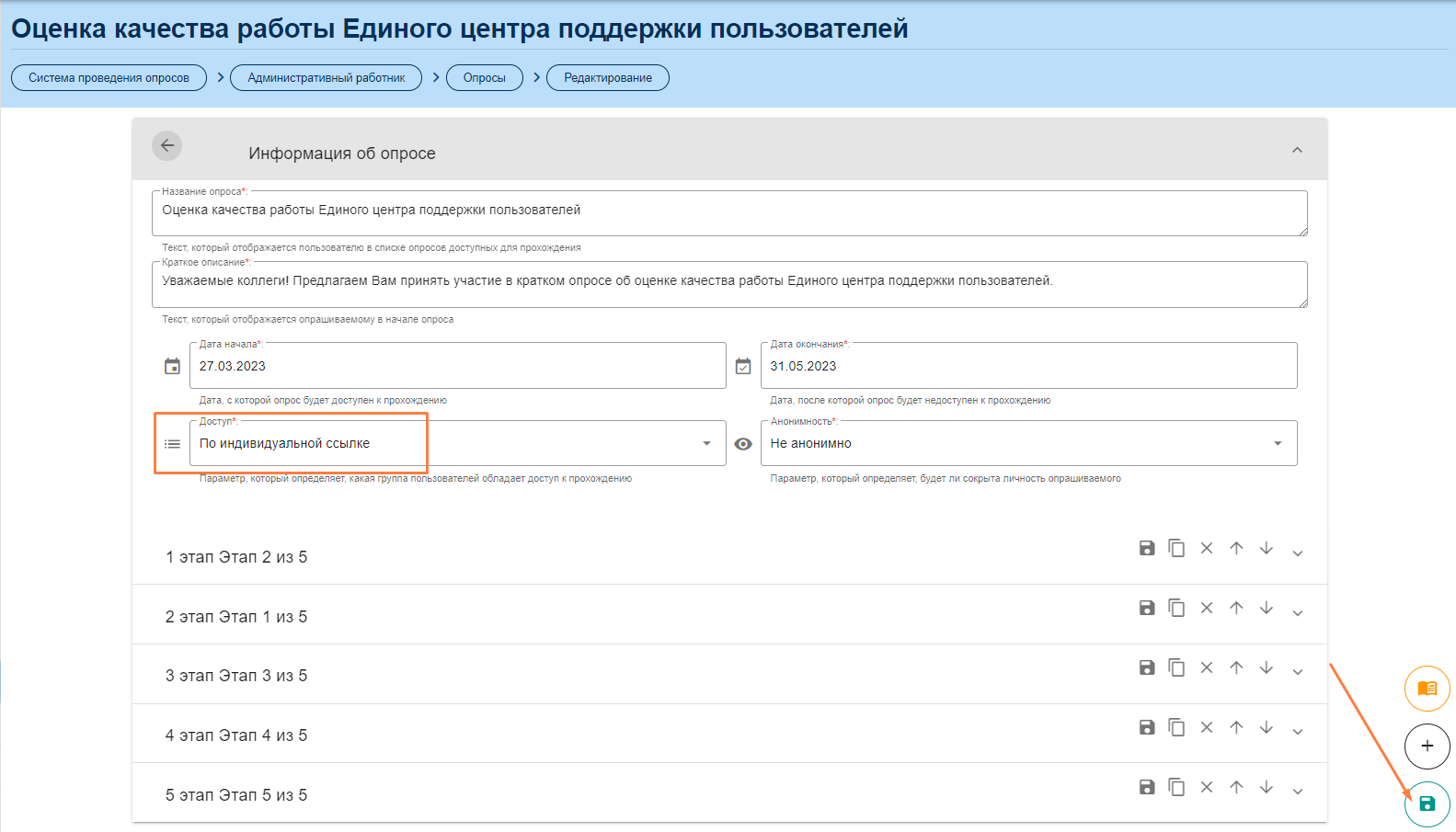This screenshot has width=1456, height=832.
Task: Copy the 2 этап stage
Action: pos(1176,608)
